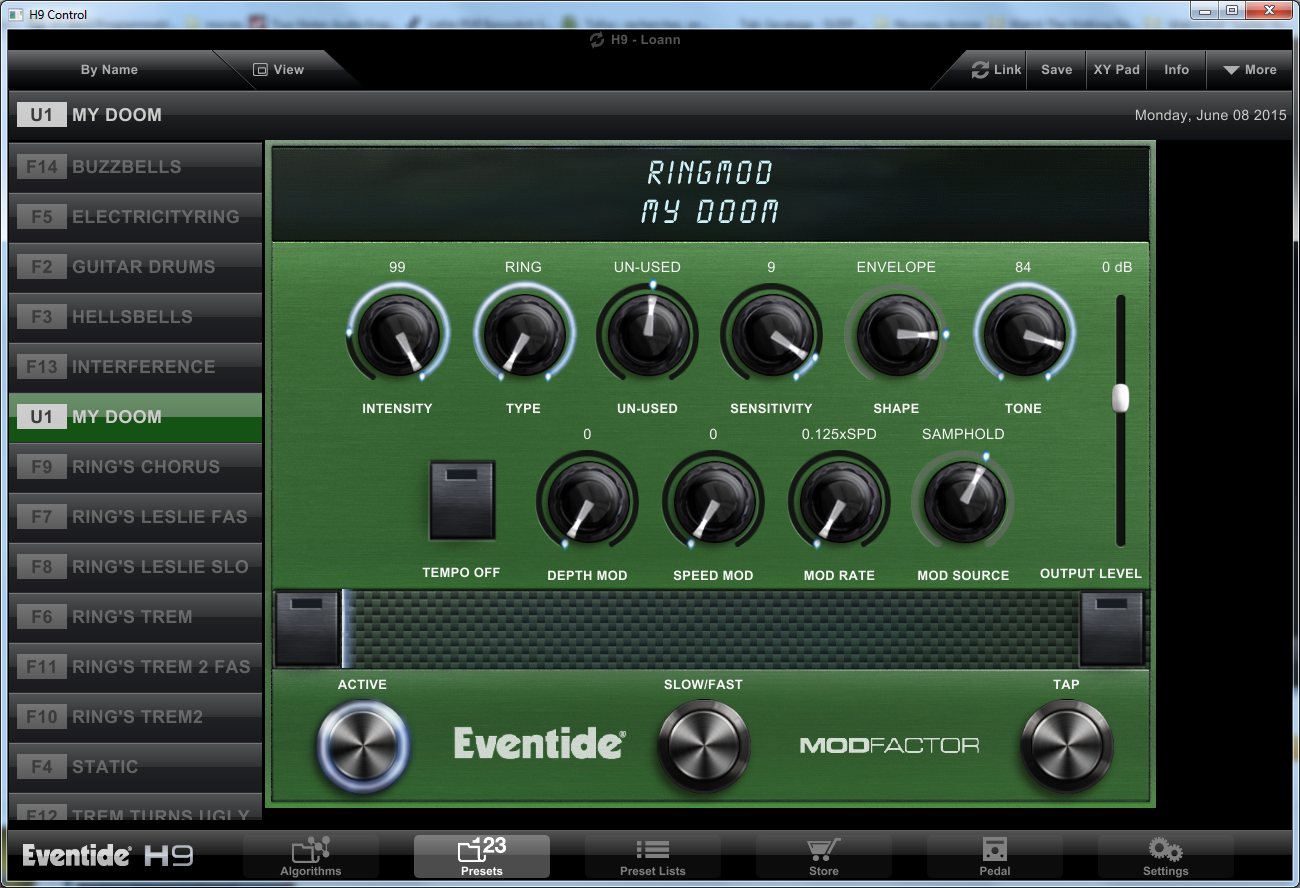Open the XY Pad

tap(1116, 70)
